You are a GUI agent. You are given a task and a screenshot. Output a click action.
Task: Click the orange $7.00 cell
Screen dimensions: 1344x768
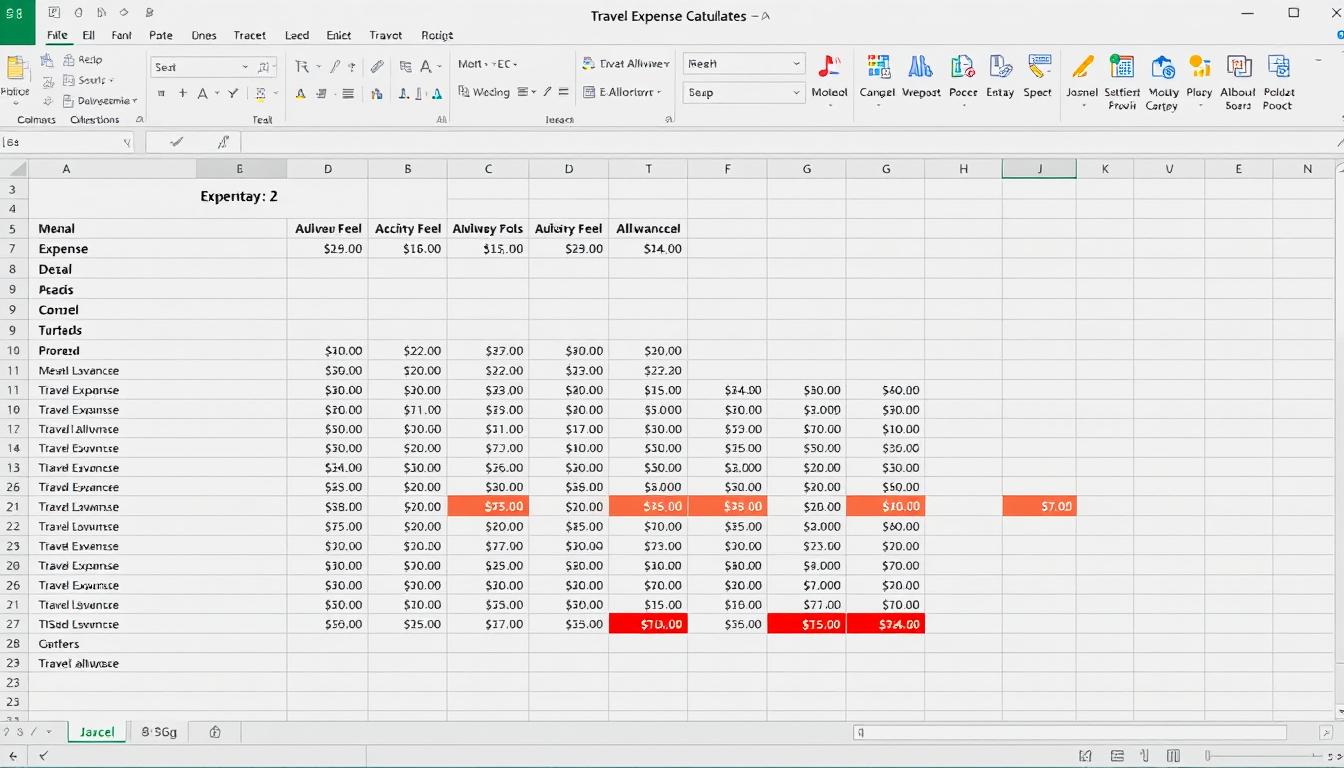(x=1039, y=507)
